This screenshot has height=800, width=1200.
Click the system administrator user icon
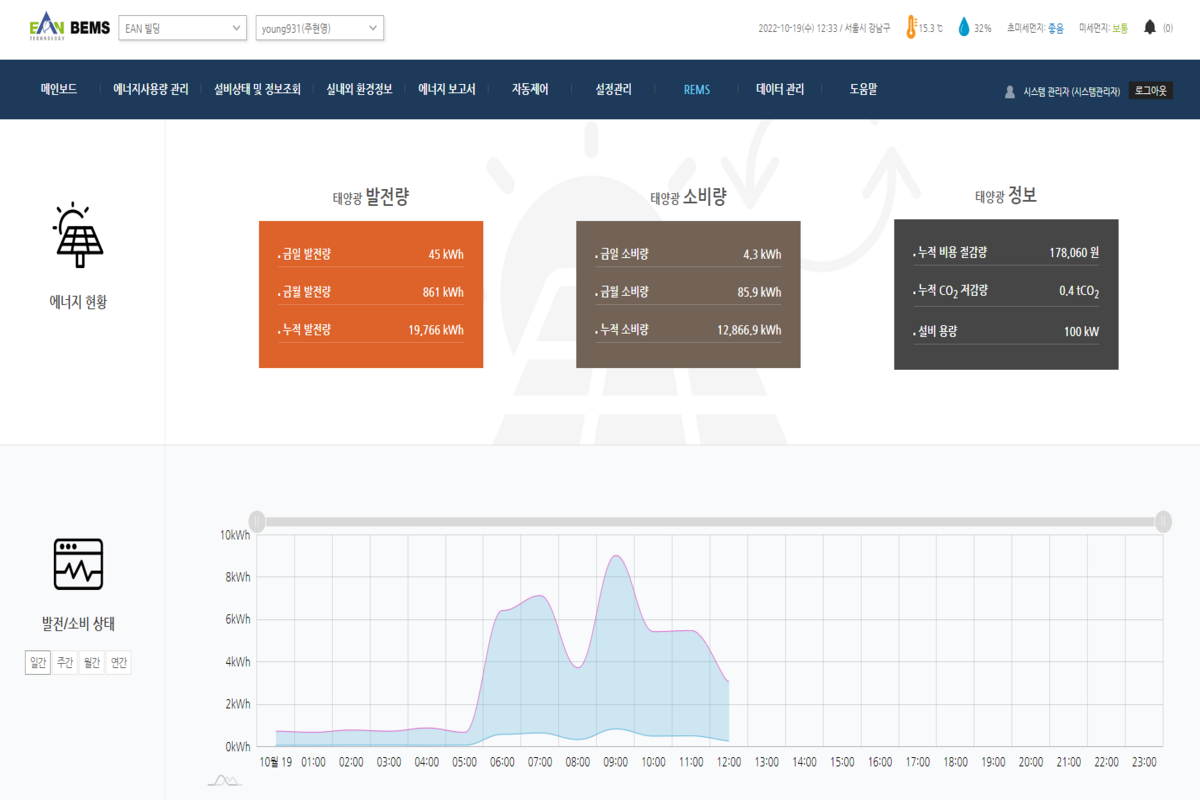[1010, 91]
